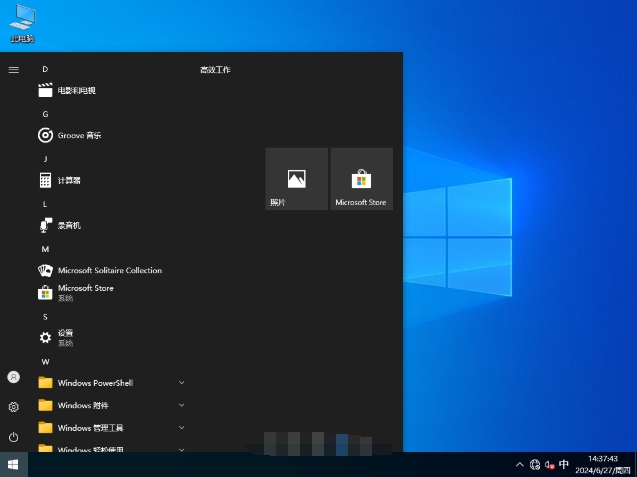This screenshot has width=637, height=477.
Task: Click the power icon in Start sidebar
Action: click(13, 437)
